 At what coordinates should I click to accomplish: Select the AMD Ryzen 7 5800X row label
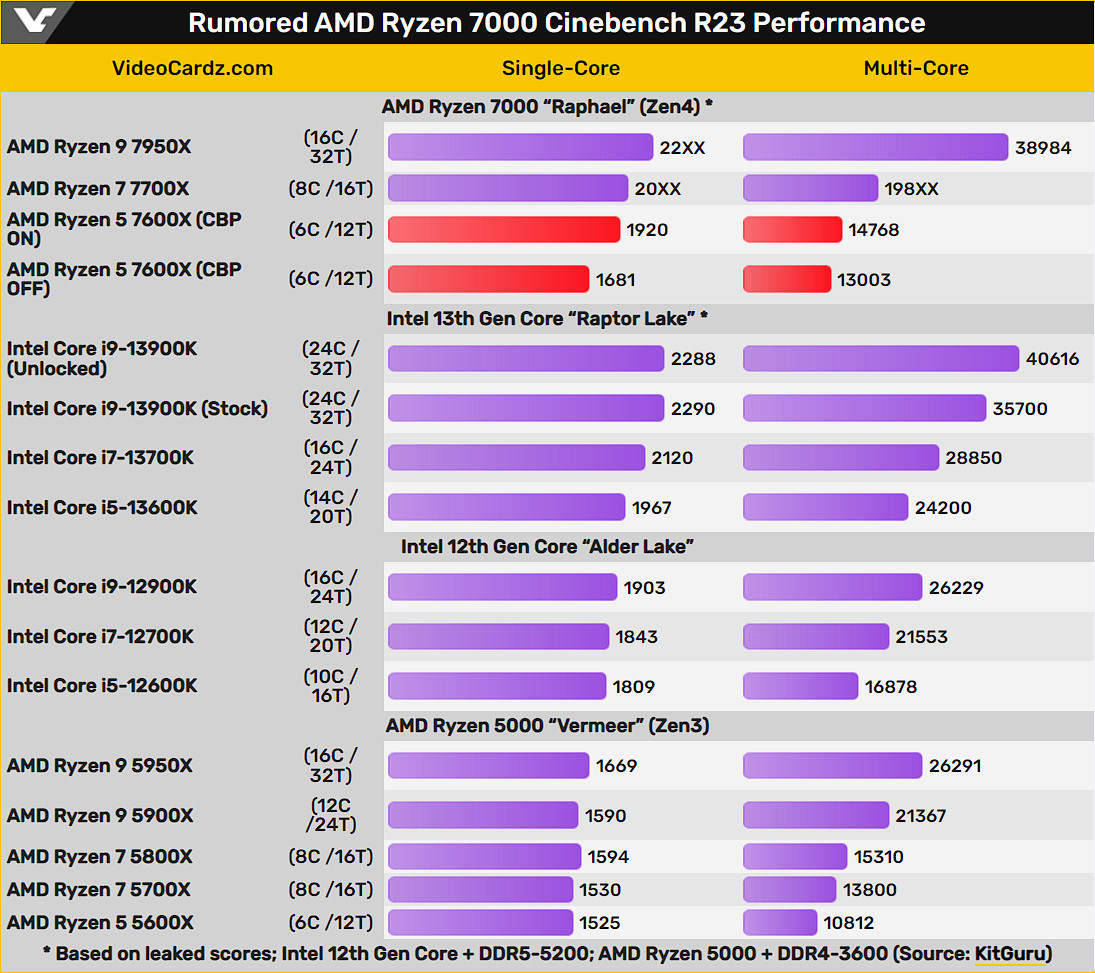(x=100, y=856)
